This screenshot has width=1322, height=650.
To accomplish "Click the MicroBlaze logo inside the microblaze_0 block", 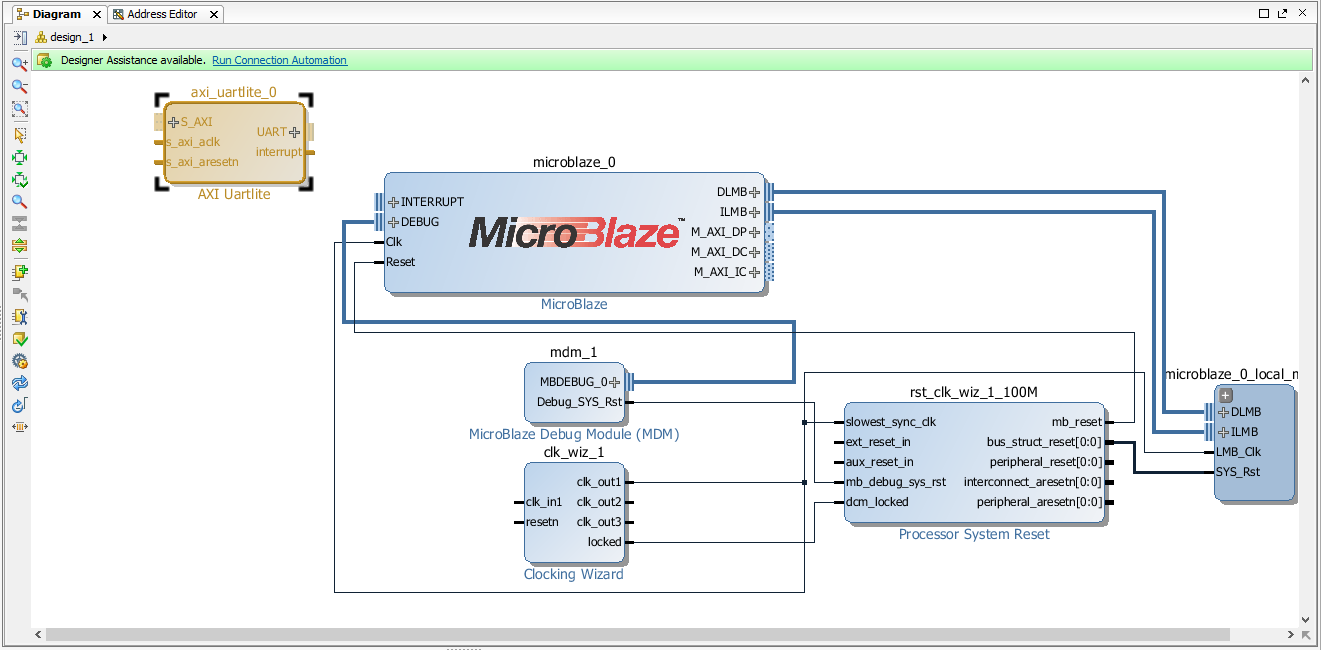I will (577, 233).
